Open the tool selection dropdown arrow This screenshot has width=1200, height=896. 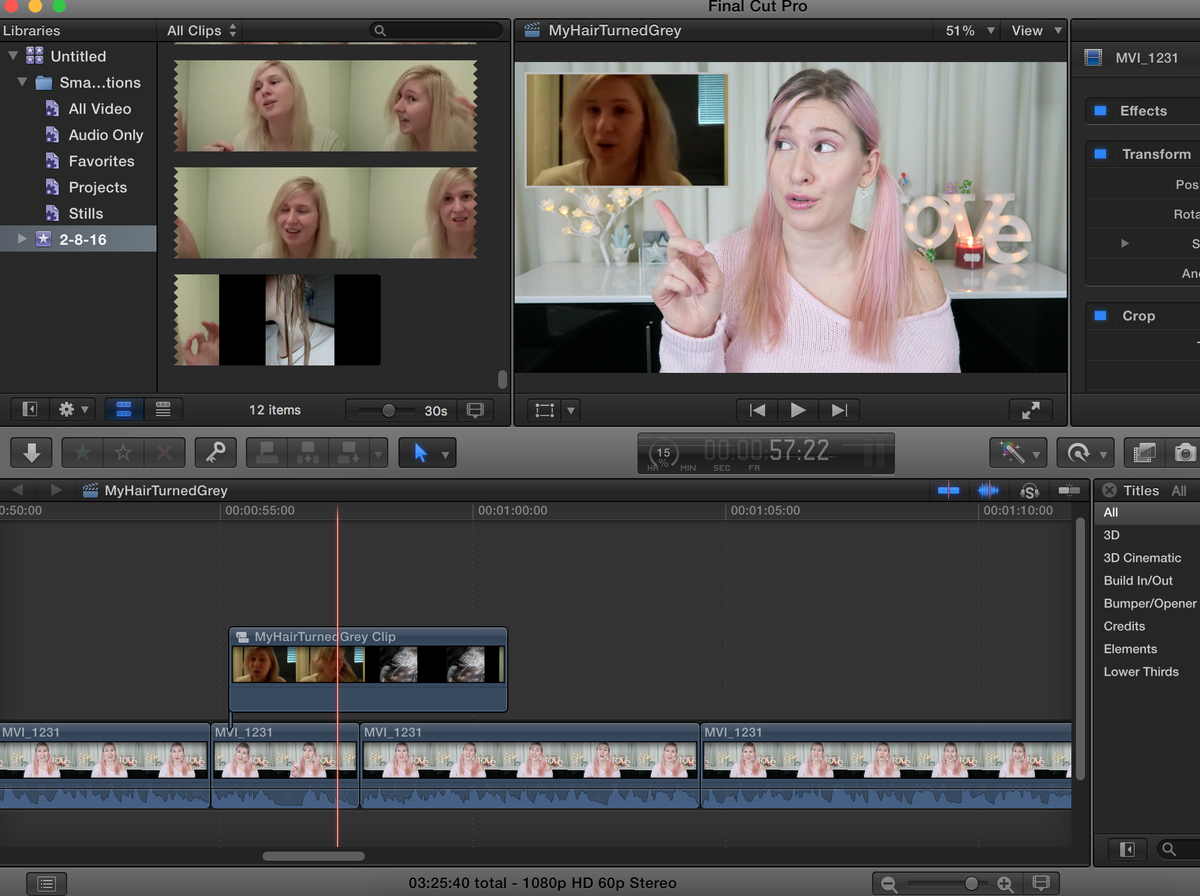click(x=446, y=454)
